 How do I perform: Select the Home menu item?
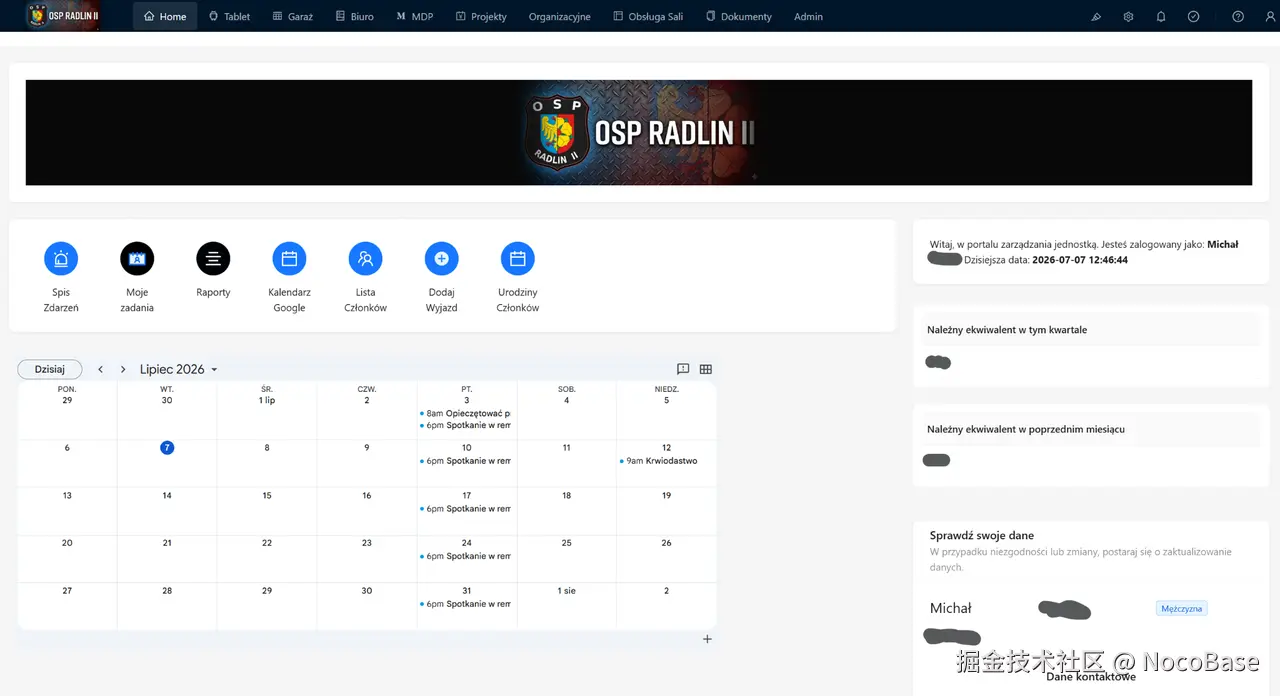point(165,17)
